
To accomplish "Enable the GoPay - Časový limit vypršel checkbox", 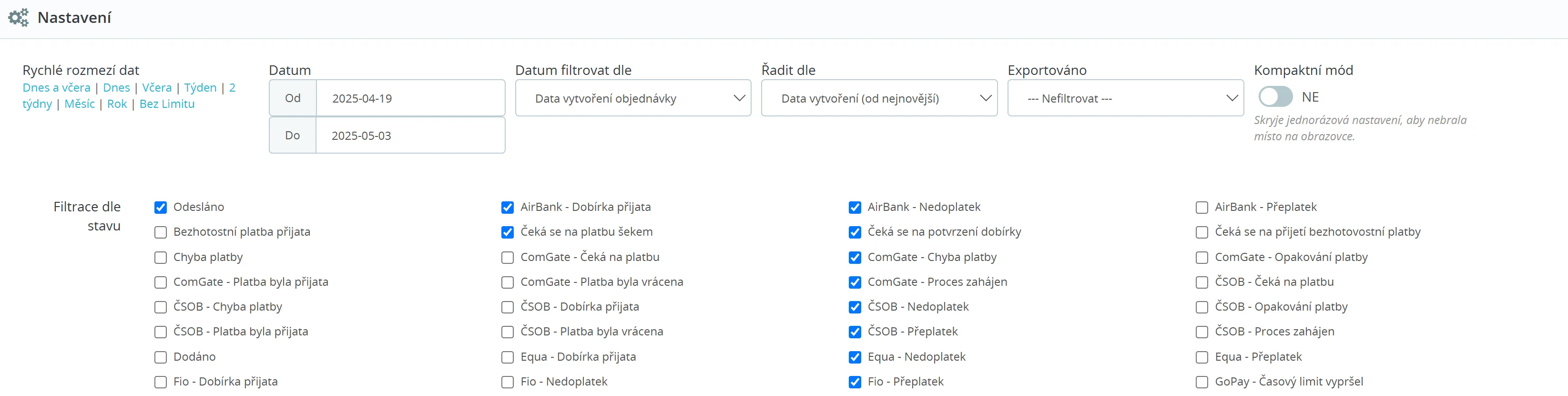I will pos(1201,382).
